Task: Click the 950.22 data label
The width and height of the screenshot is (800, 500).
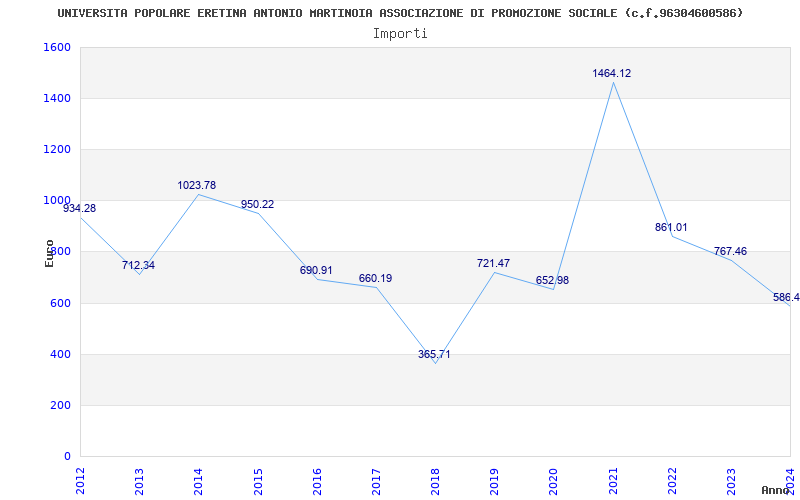Action: click(257, 205)
